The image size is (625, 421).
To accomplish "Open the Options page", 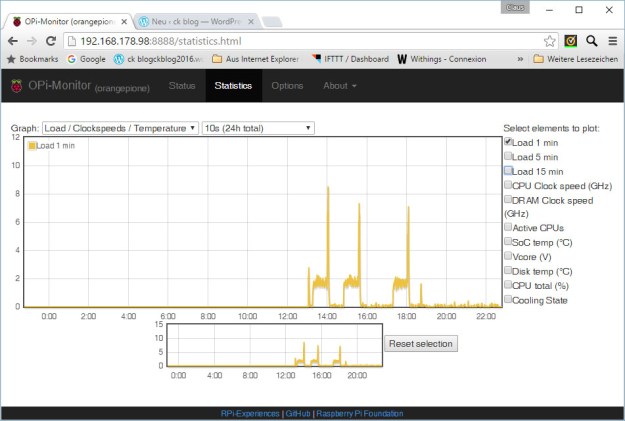I will coord(287,86).
